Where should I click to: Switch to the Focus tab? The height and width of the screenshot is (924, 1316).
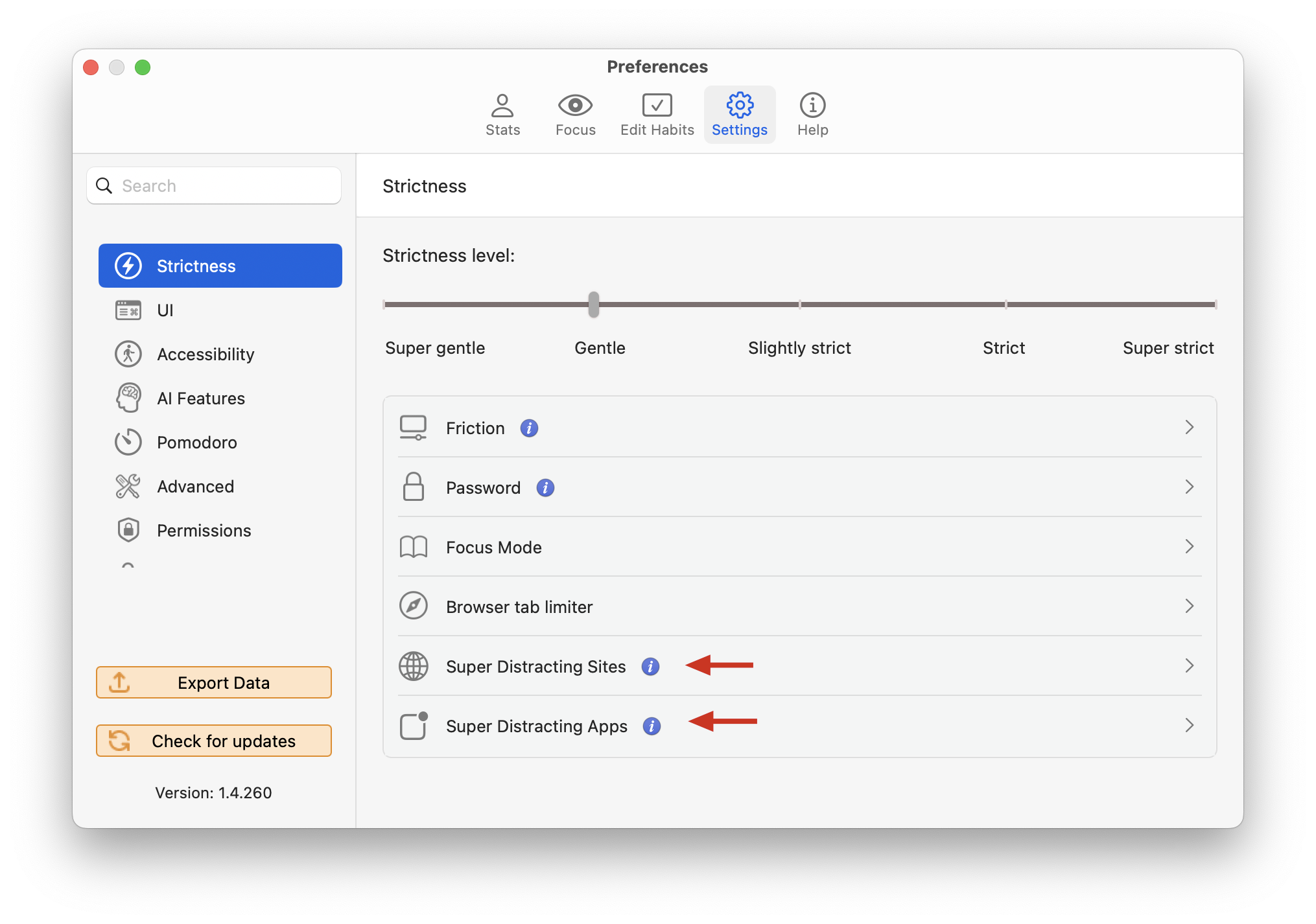coord(575,115)
